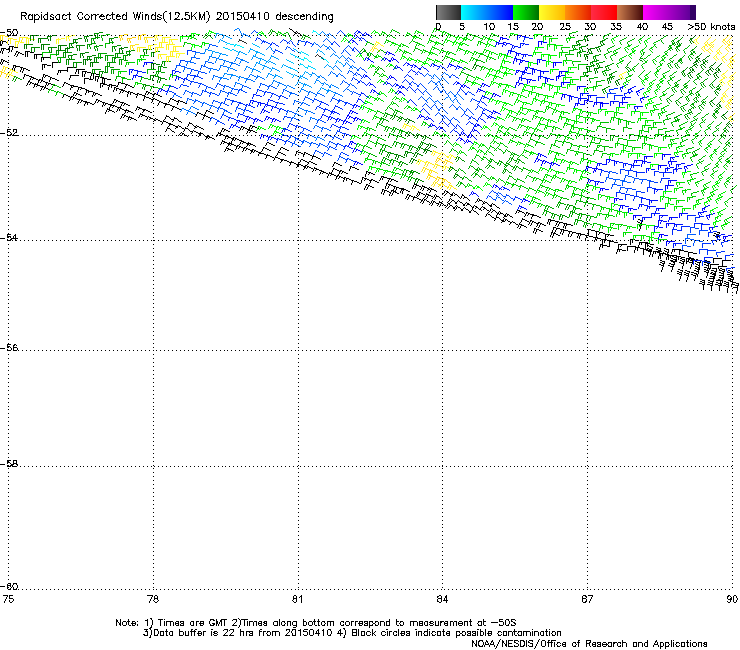Image resolution: width=740 pixels, height=650 pixels.
Task: Click the gray 0-5 knots color swatch
Action: (448, 12)
